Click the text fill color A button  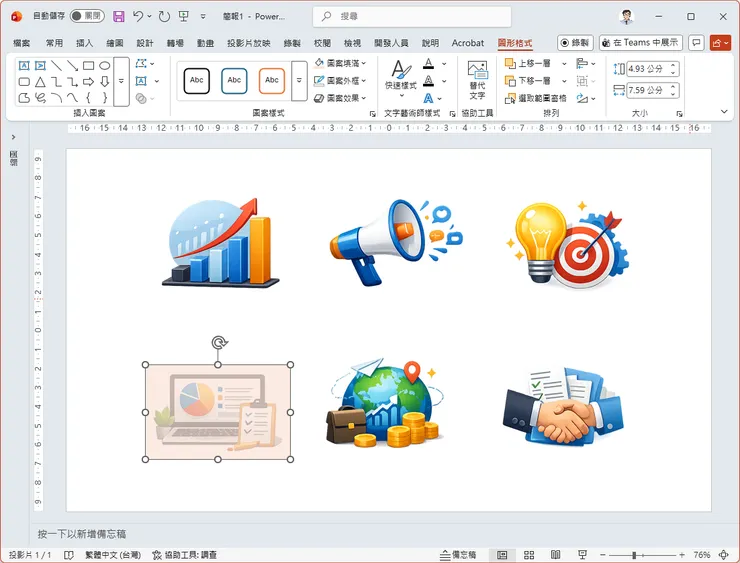tap(428, 63)
